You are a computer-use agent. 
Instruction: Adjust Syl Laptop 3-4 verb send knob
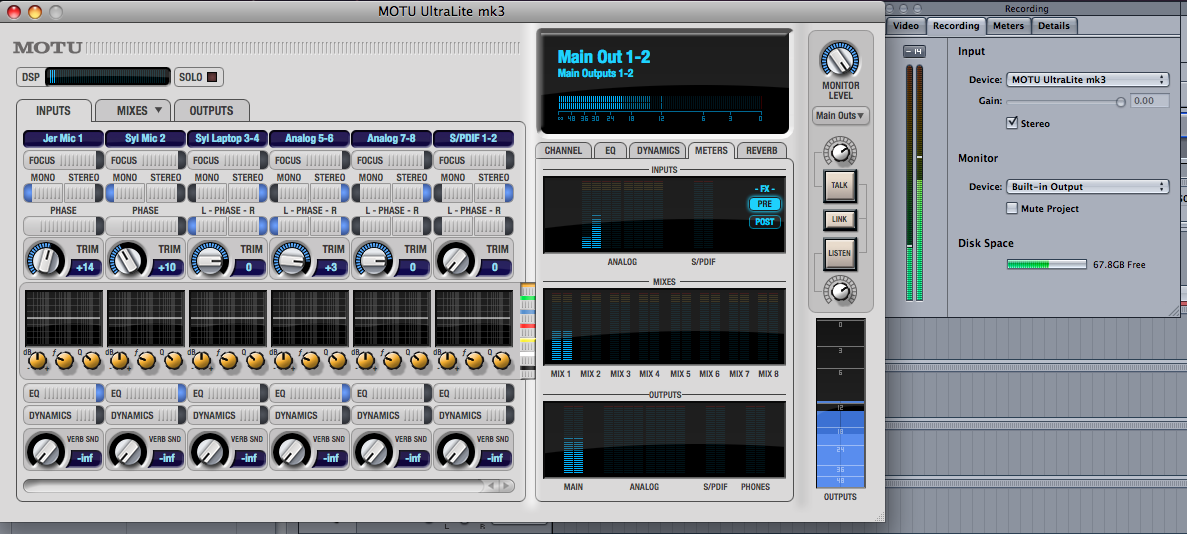[208, 450]
